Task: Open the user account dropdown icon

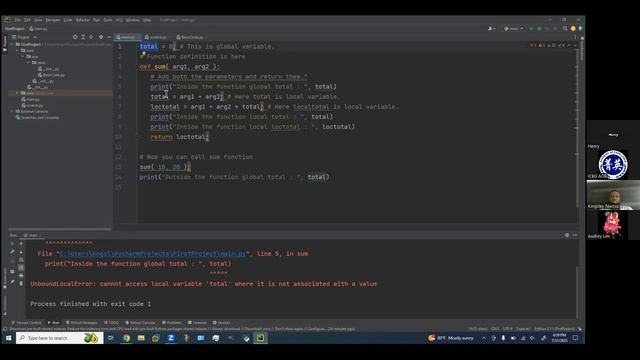Action: (x=492, y=29)
